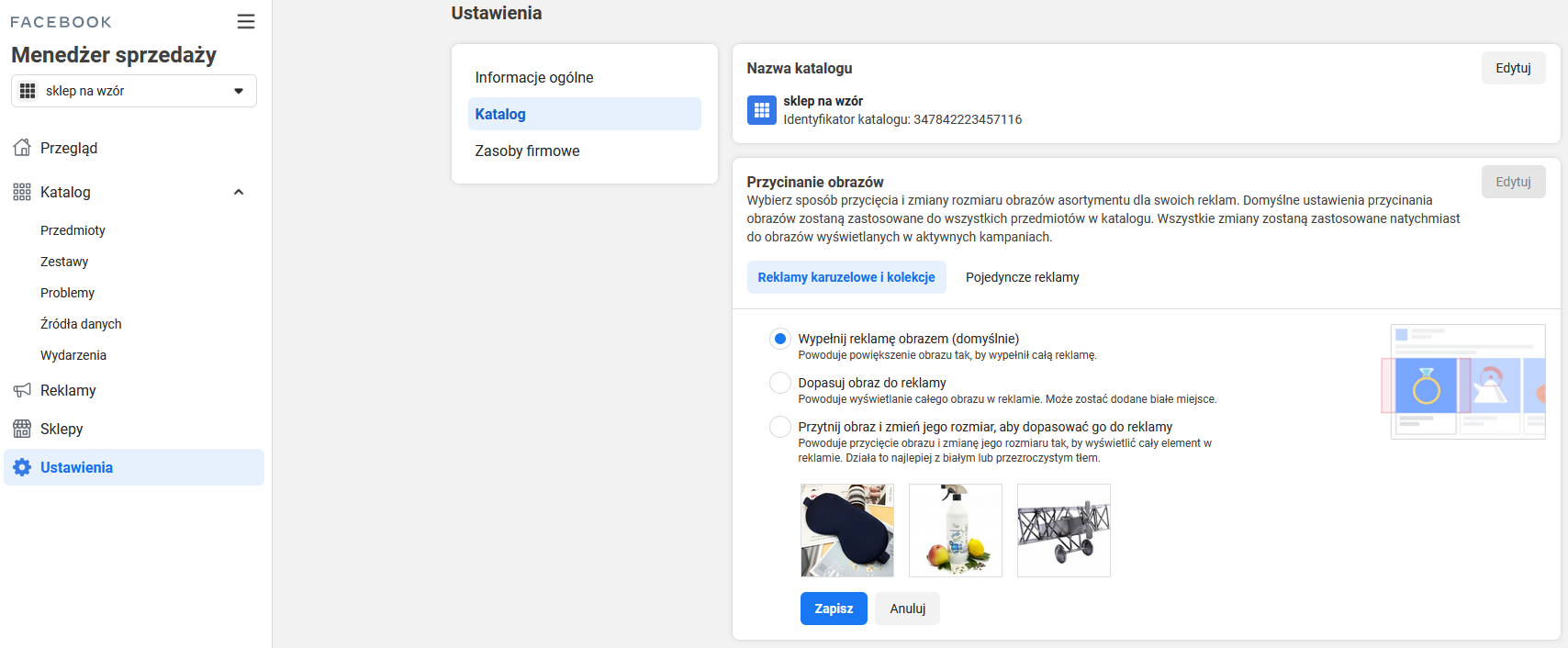This screenshot has height=648, width=1568.
Task: Open the sklep na wzór catalog dropdown
Action: click(134, 91)
